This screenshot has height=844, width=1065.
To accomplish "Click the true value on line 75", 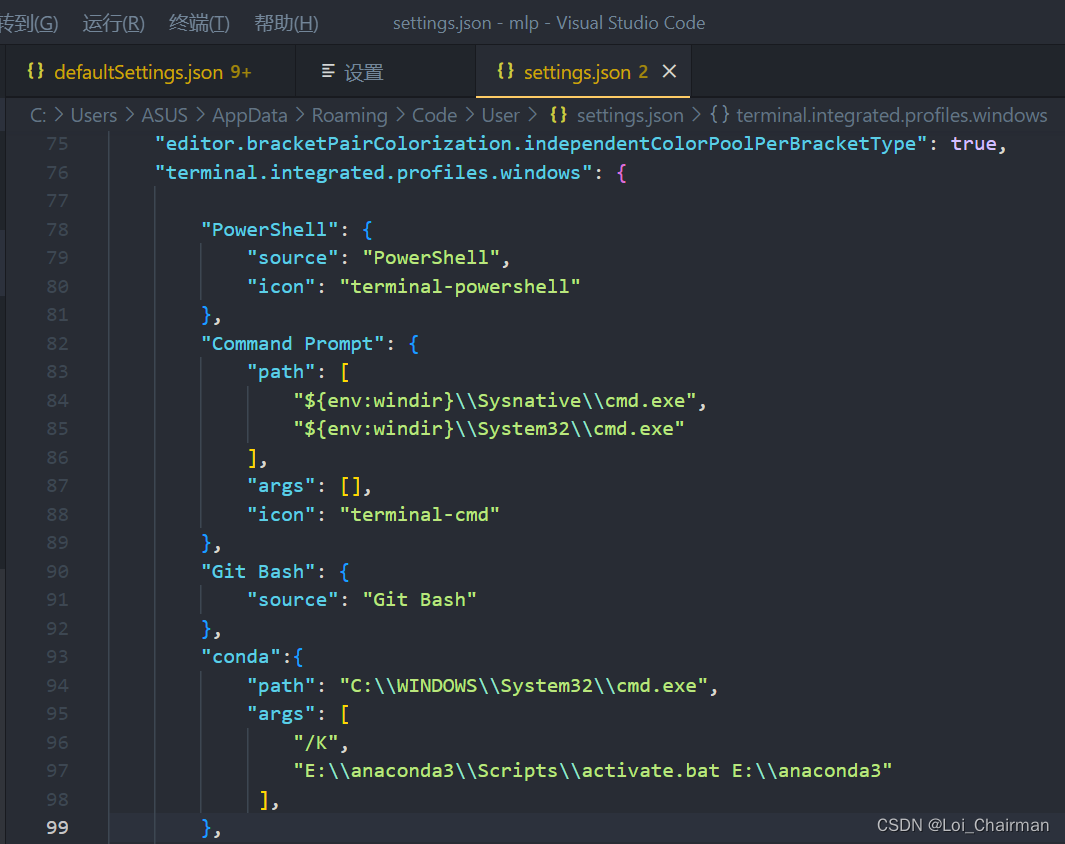I will pos(973,144).
